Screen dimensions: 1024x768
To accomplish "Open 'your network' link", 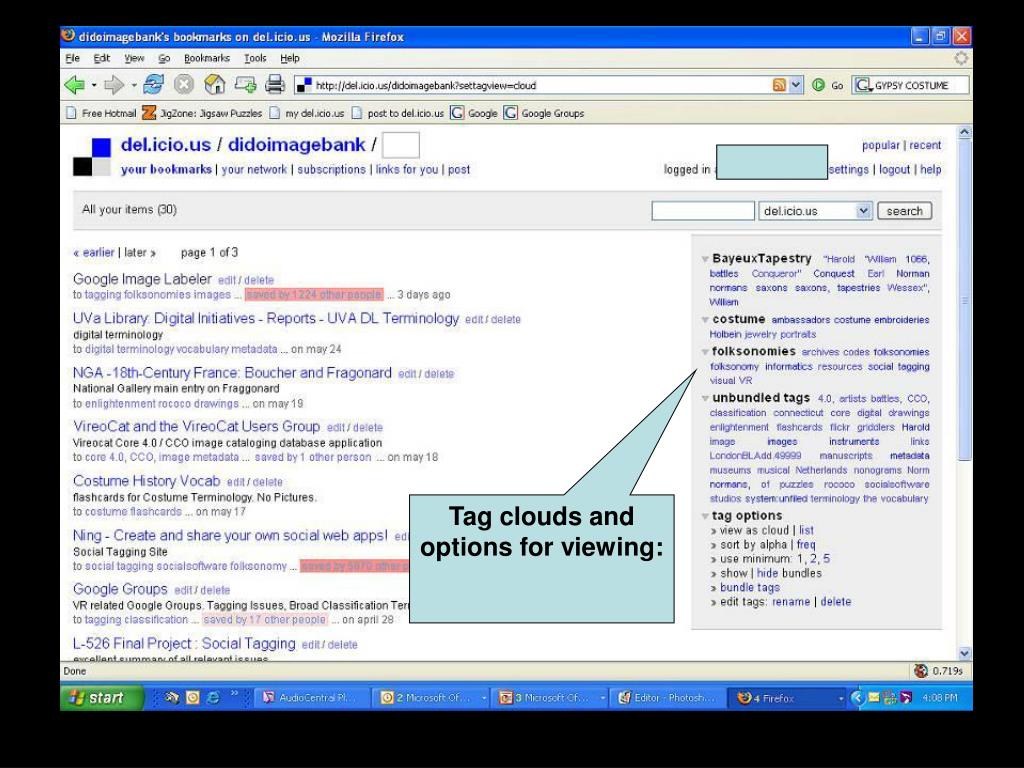I will [x=254, y=169].
